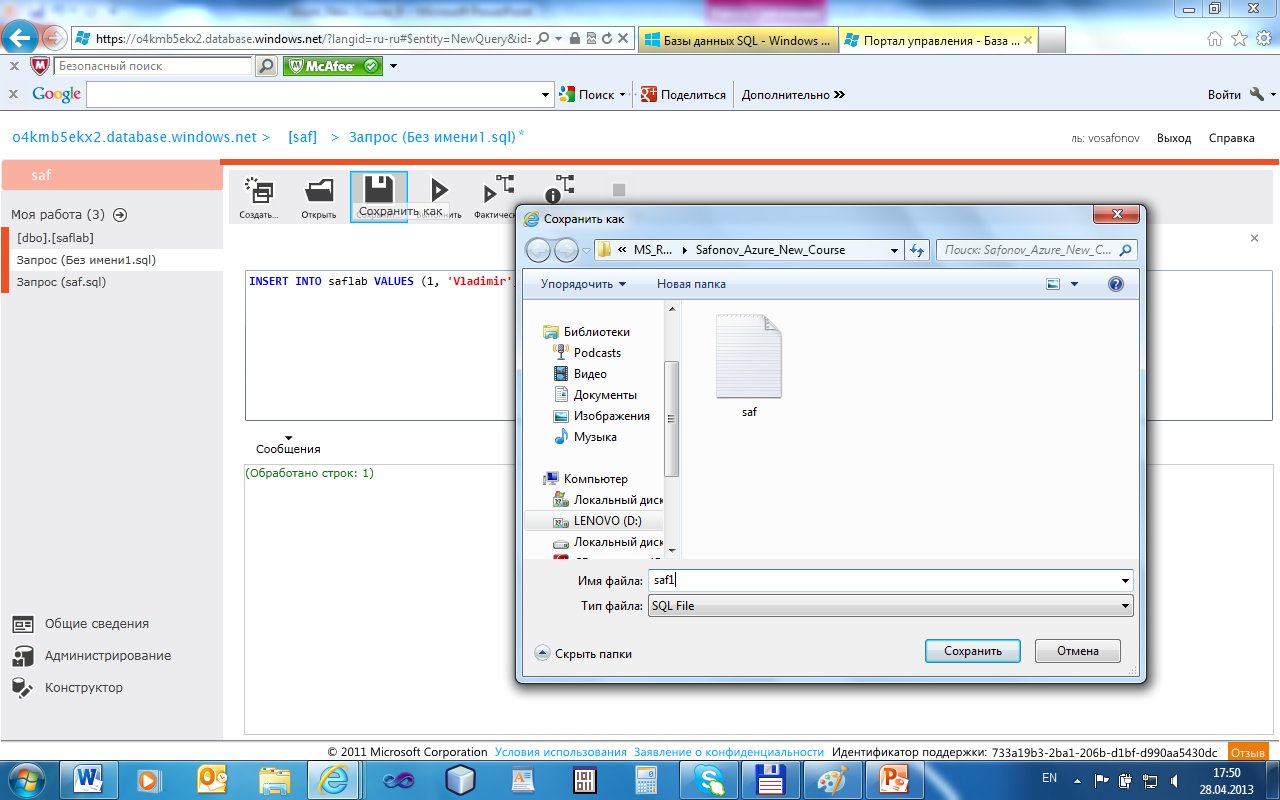This screenshot has height=800, width=1280.
Task: Open the Google search box dropdown arrow
Action: coord(546,95)
